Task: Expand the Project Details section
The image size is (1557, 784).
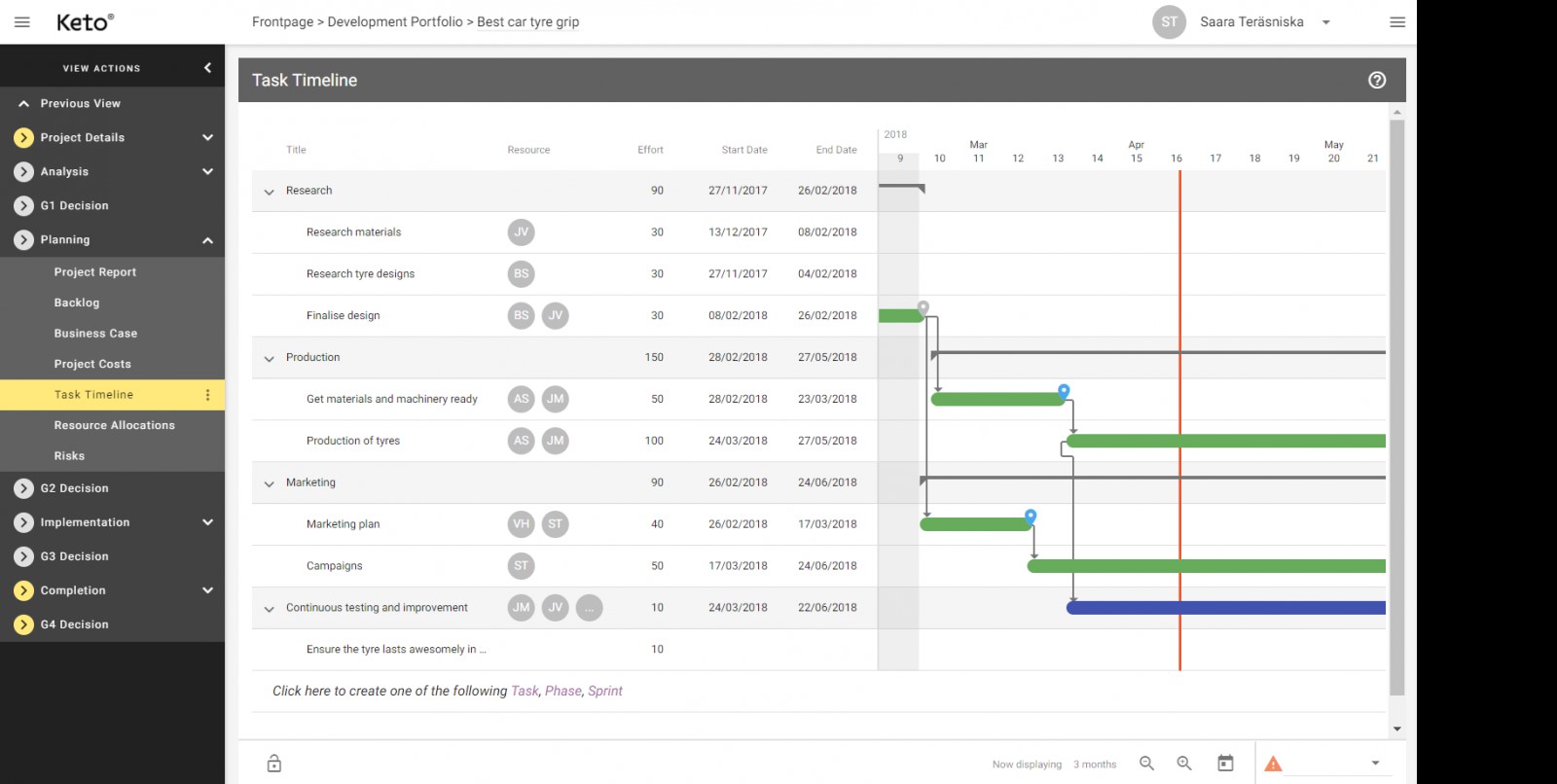Action: 207,137
